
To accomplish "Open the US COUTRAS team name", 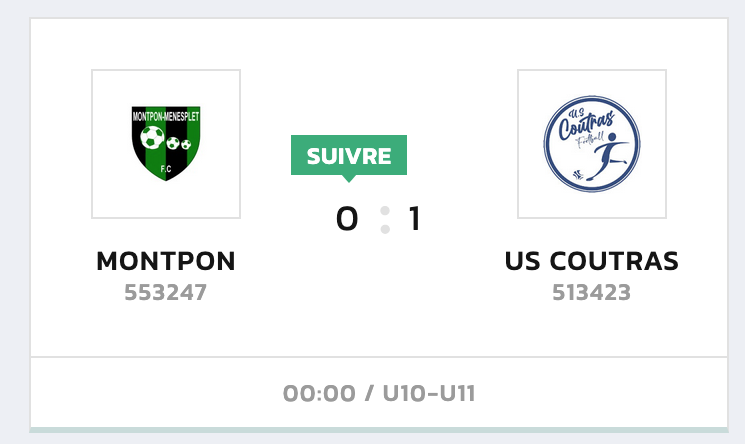I will point(592,261).
